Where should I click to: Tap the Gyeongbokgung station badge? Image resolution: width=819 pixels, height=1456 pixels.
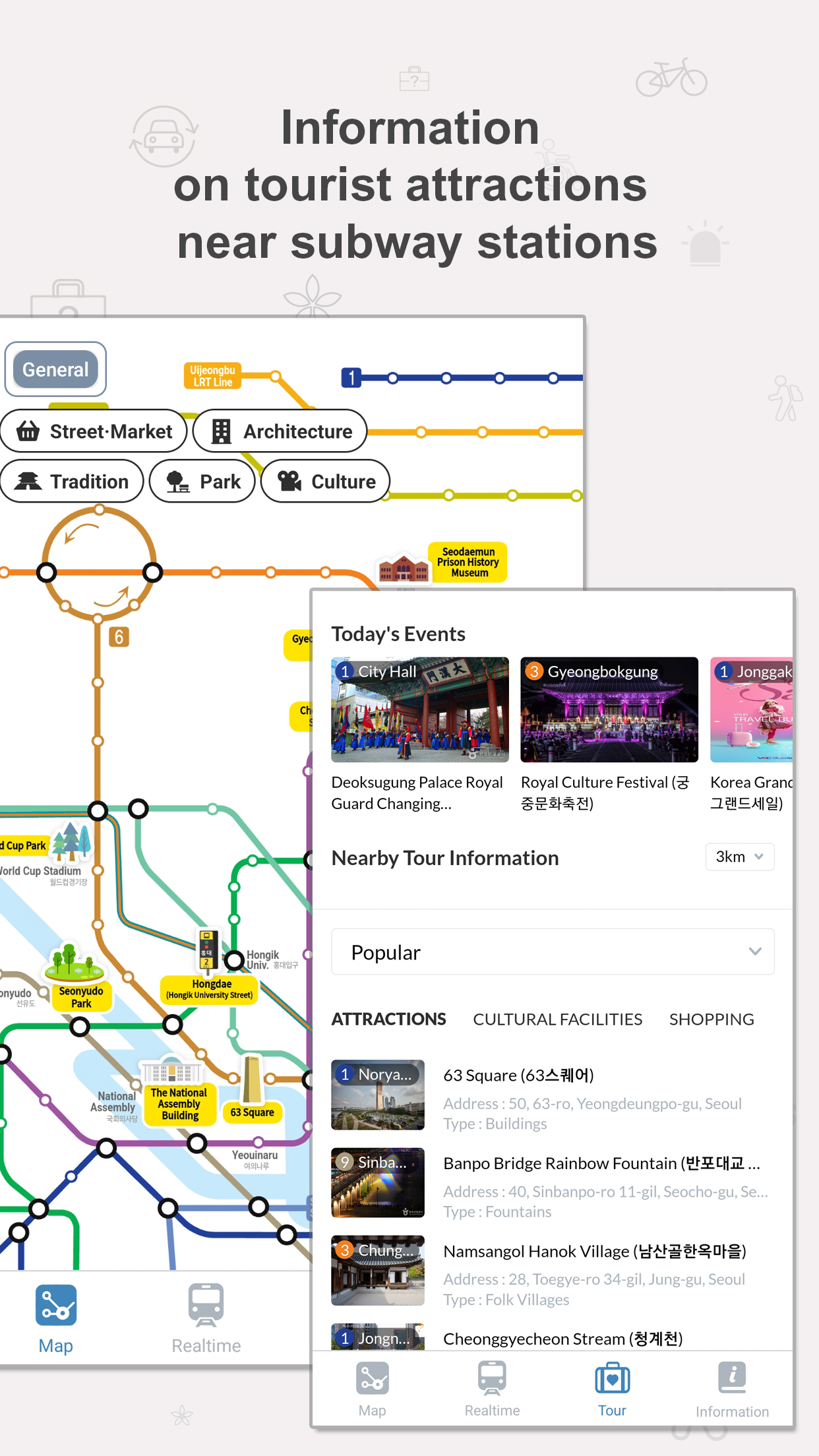tap(592, 671)
